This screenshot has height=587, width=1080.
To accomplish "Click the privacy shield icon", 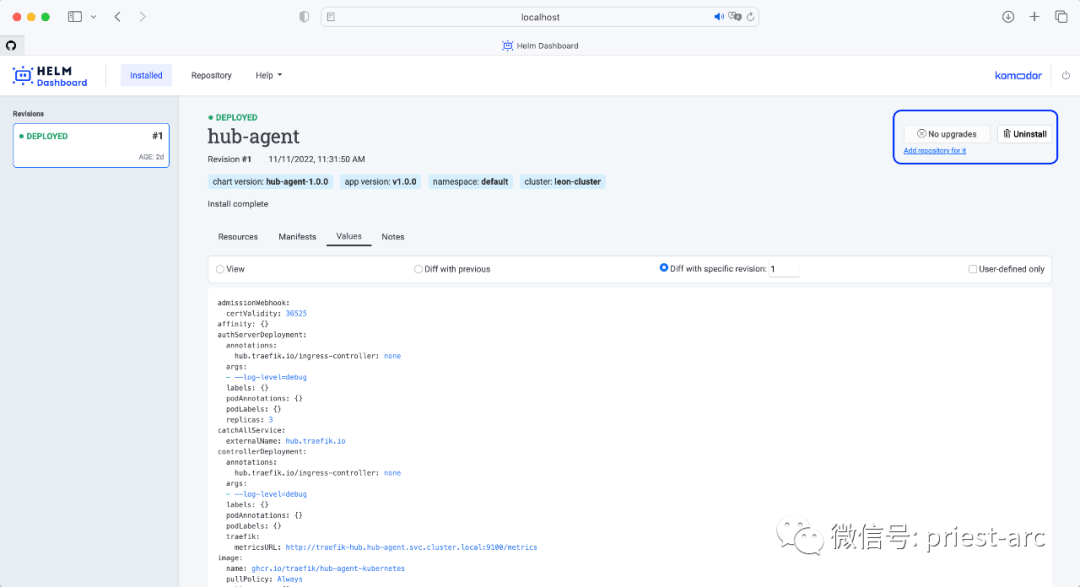I will (304, 17).
